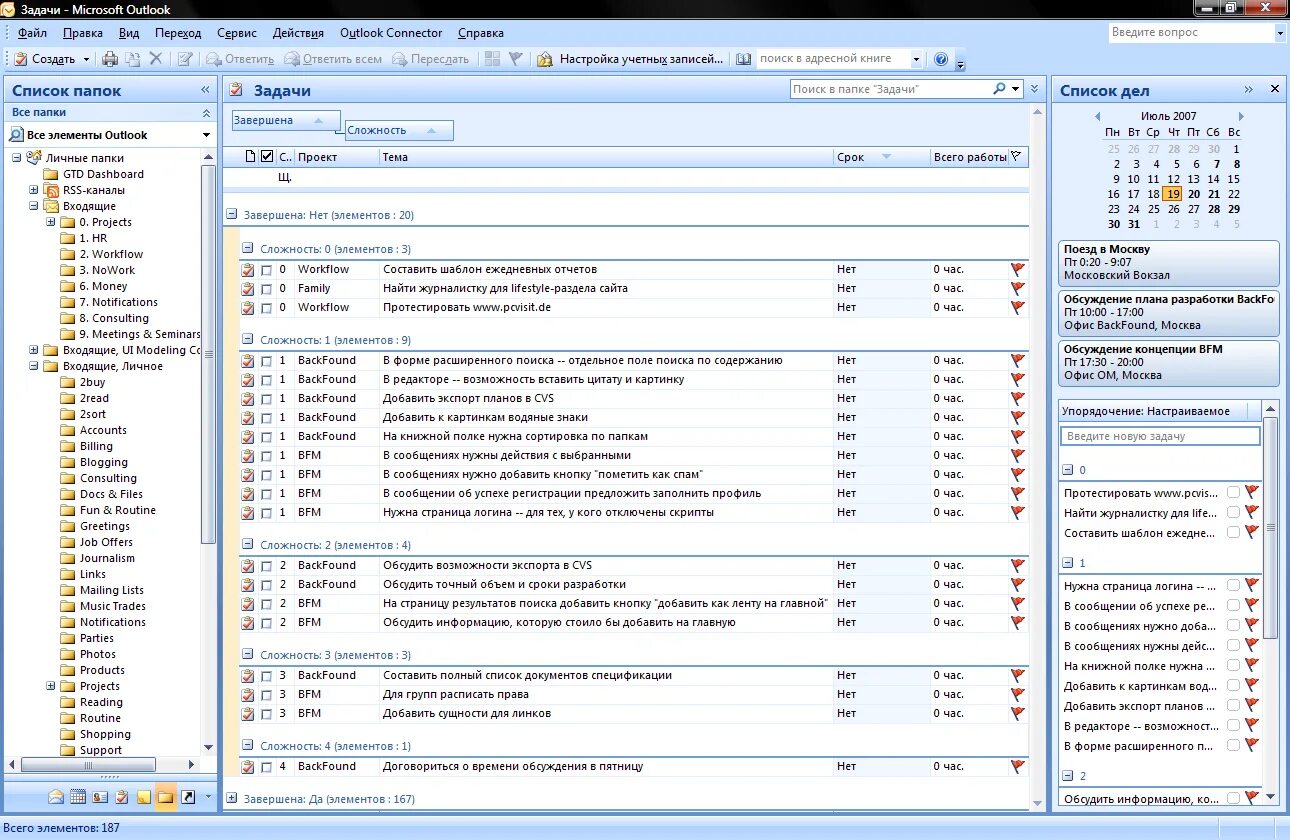The image size is (1290, 840).
Task: Select the 'GTD Dashboard' folder
Action: pyautogui.click(x=103, y=174)
